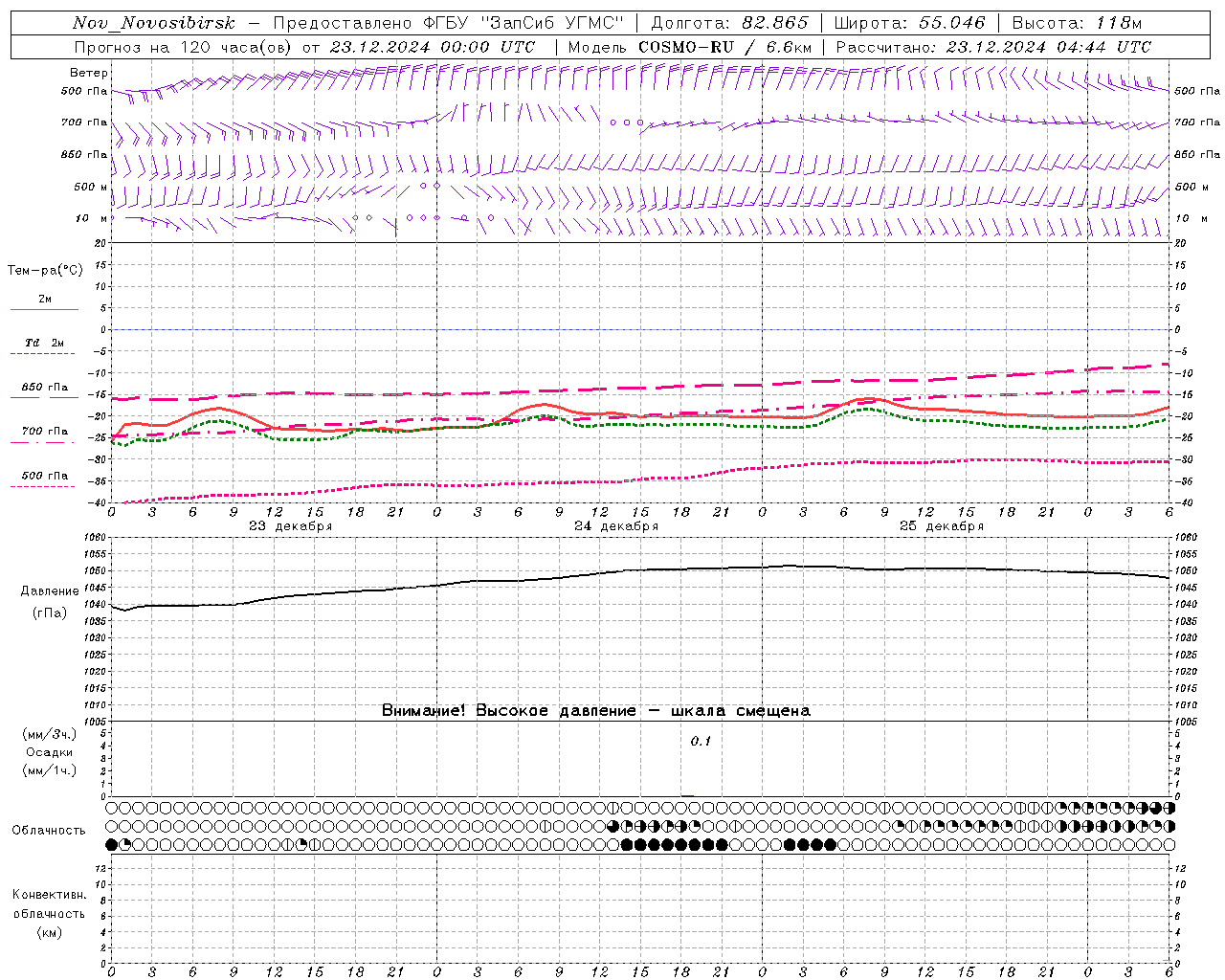Click the "Td 2м" dashed legend sample

click(44, 353)
